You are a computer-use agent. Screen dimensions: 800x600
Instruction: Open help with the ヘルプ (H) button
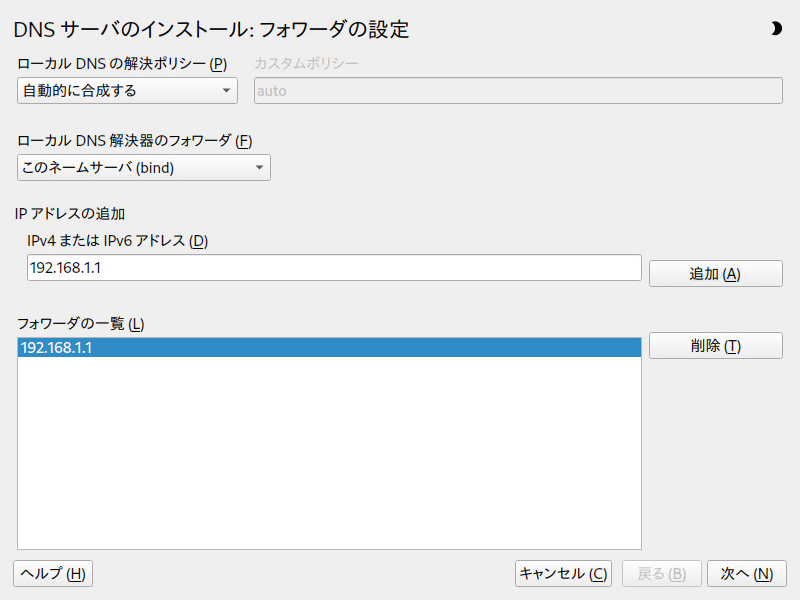[53, 574]
